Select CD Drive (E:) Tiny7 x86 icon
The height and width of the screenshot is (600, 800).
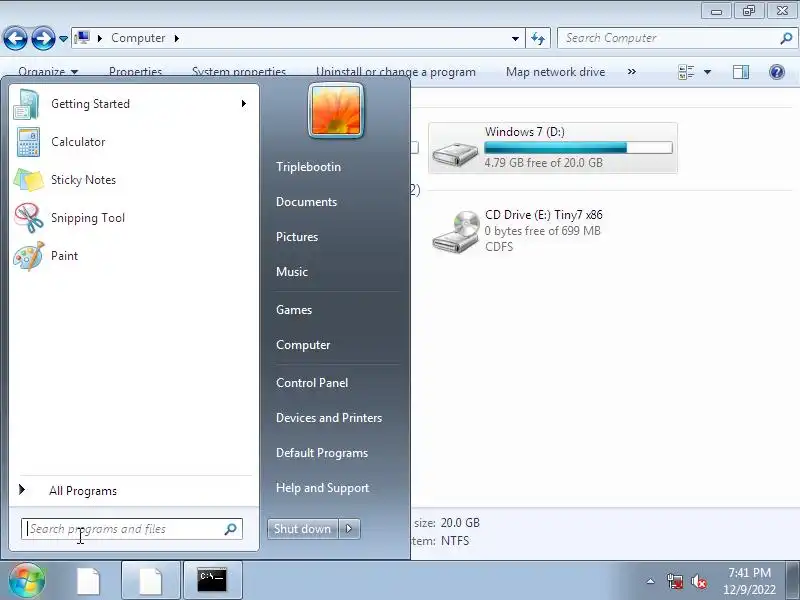(x=456, y=232)
